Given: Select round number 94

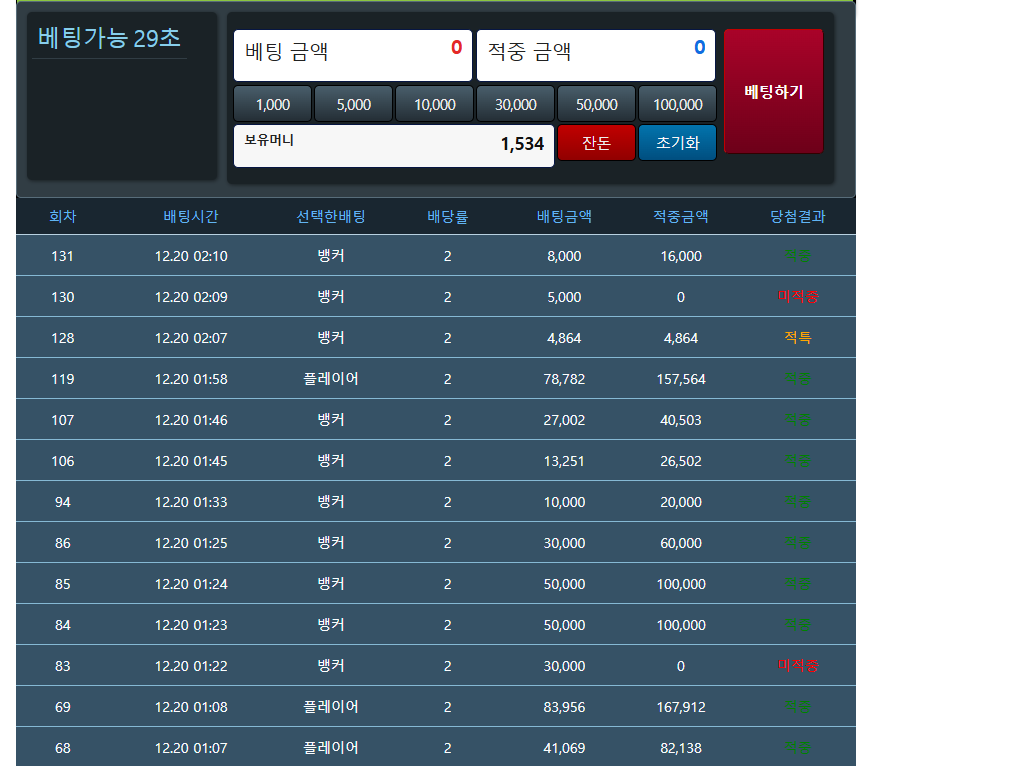Looking at the screenshot, I should pos(63,502).
